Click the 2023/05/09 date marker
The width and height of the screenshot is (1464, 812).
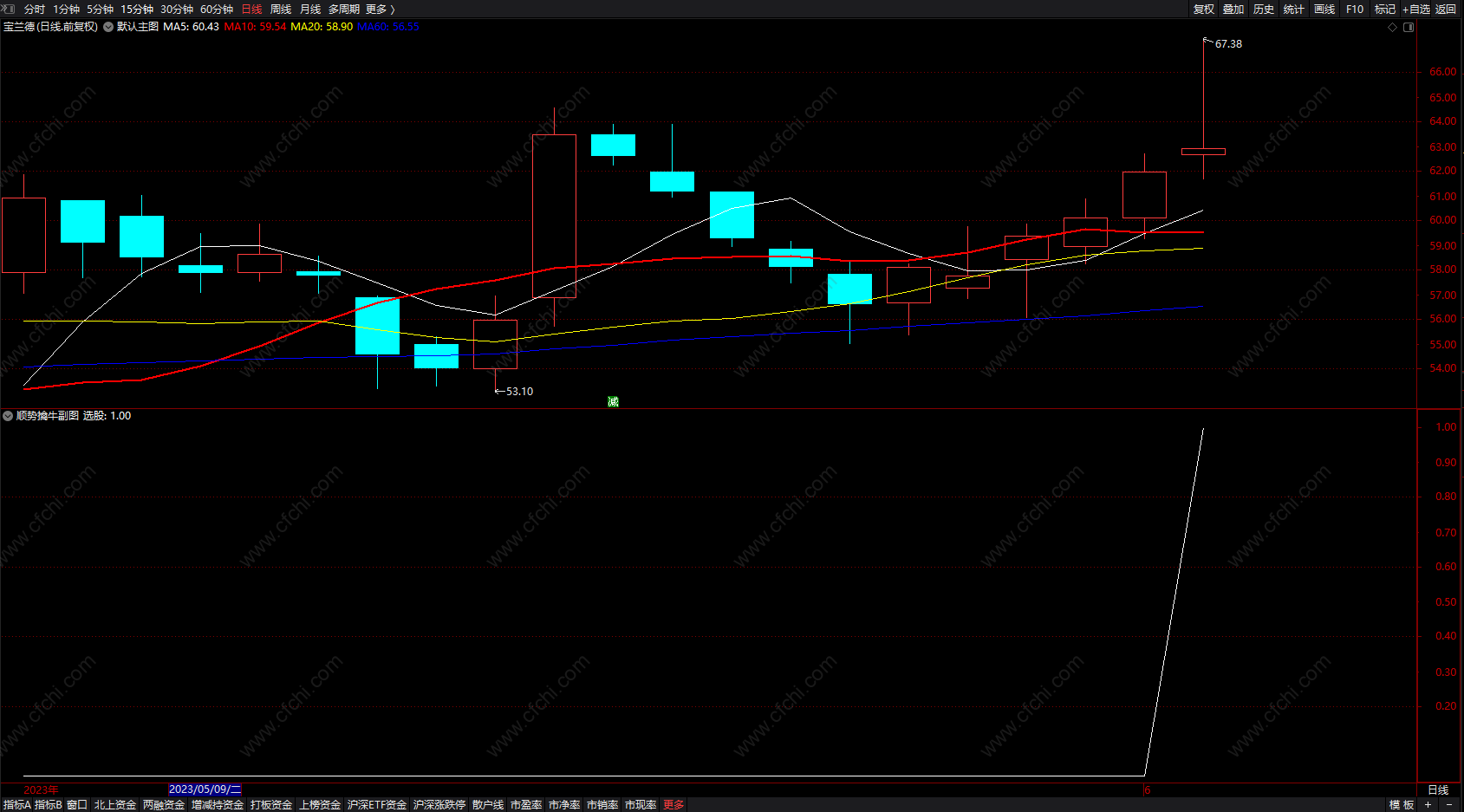tap(205, 789)
